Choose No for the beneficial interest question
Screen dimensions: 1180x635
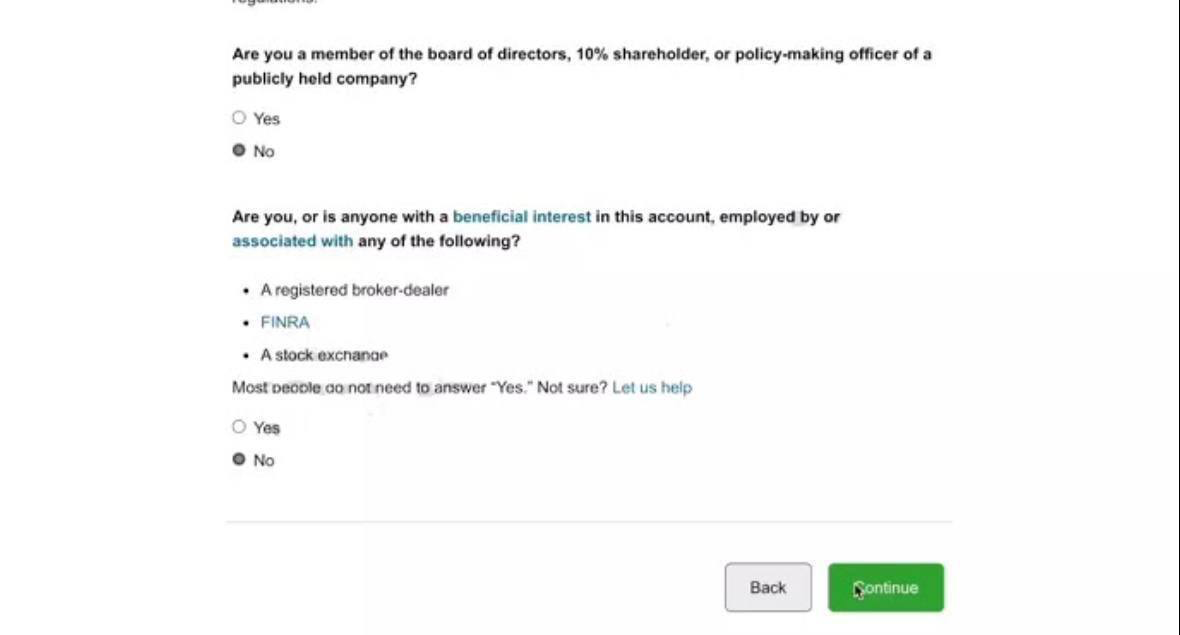point(239,460)
